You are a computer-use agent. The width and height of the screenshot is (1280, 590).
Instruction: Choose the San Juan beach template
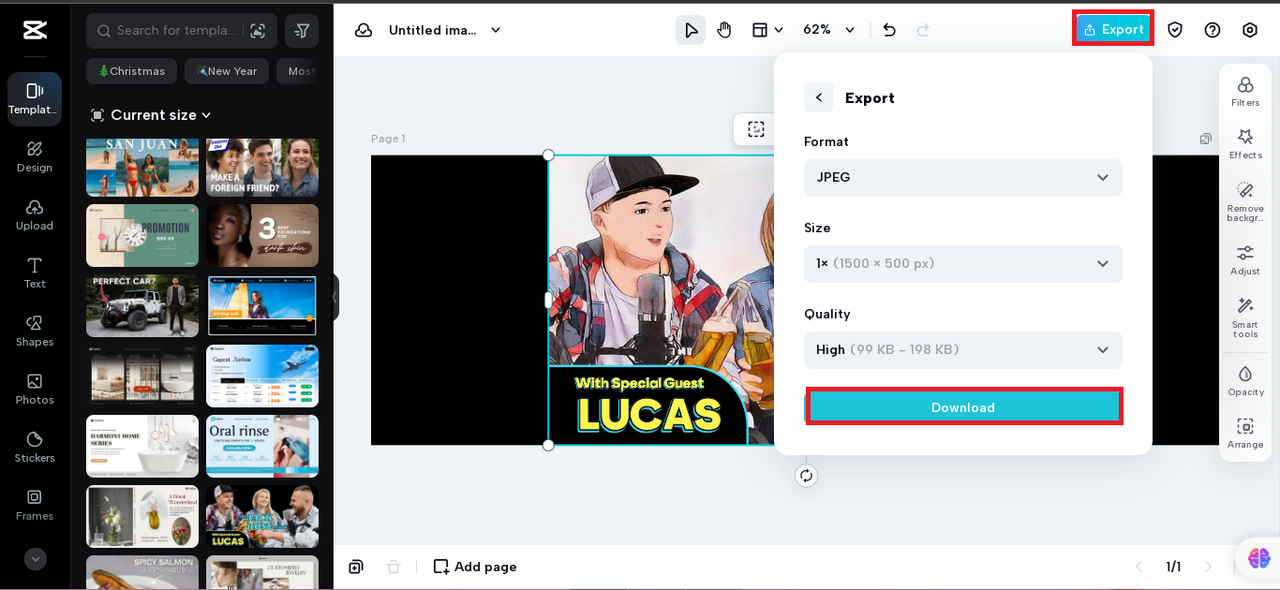[142, 167]
